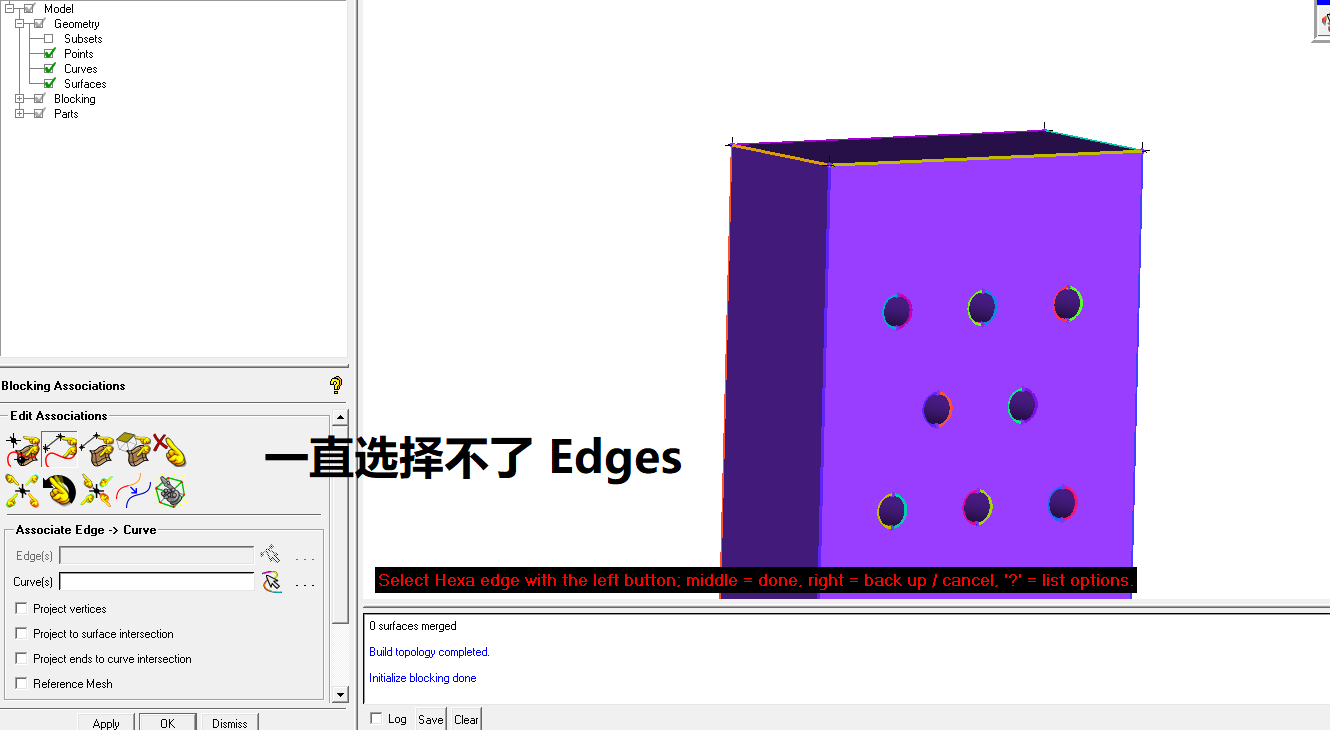Click inside the Curve(s) input field
Viewport: 1330px width, 730px height.
(x=157, y=582)
